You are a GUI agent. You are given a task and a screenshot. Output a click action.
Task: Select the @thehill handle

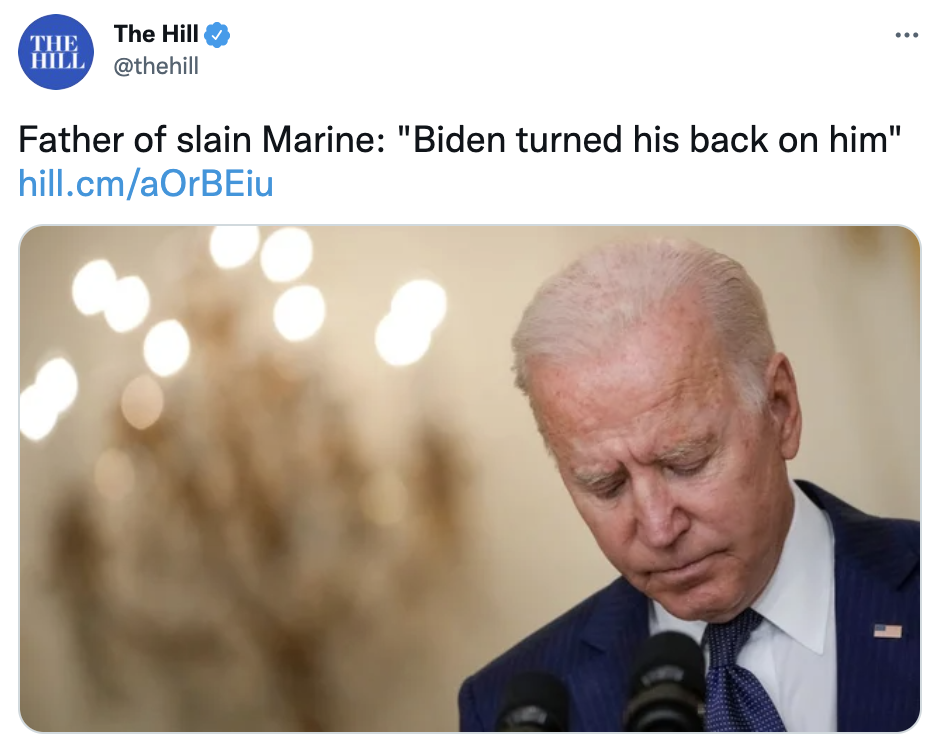[x=156, y=66]
